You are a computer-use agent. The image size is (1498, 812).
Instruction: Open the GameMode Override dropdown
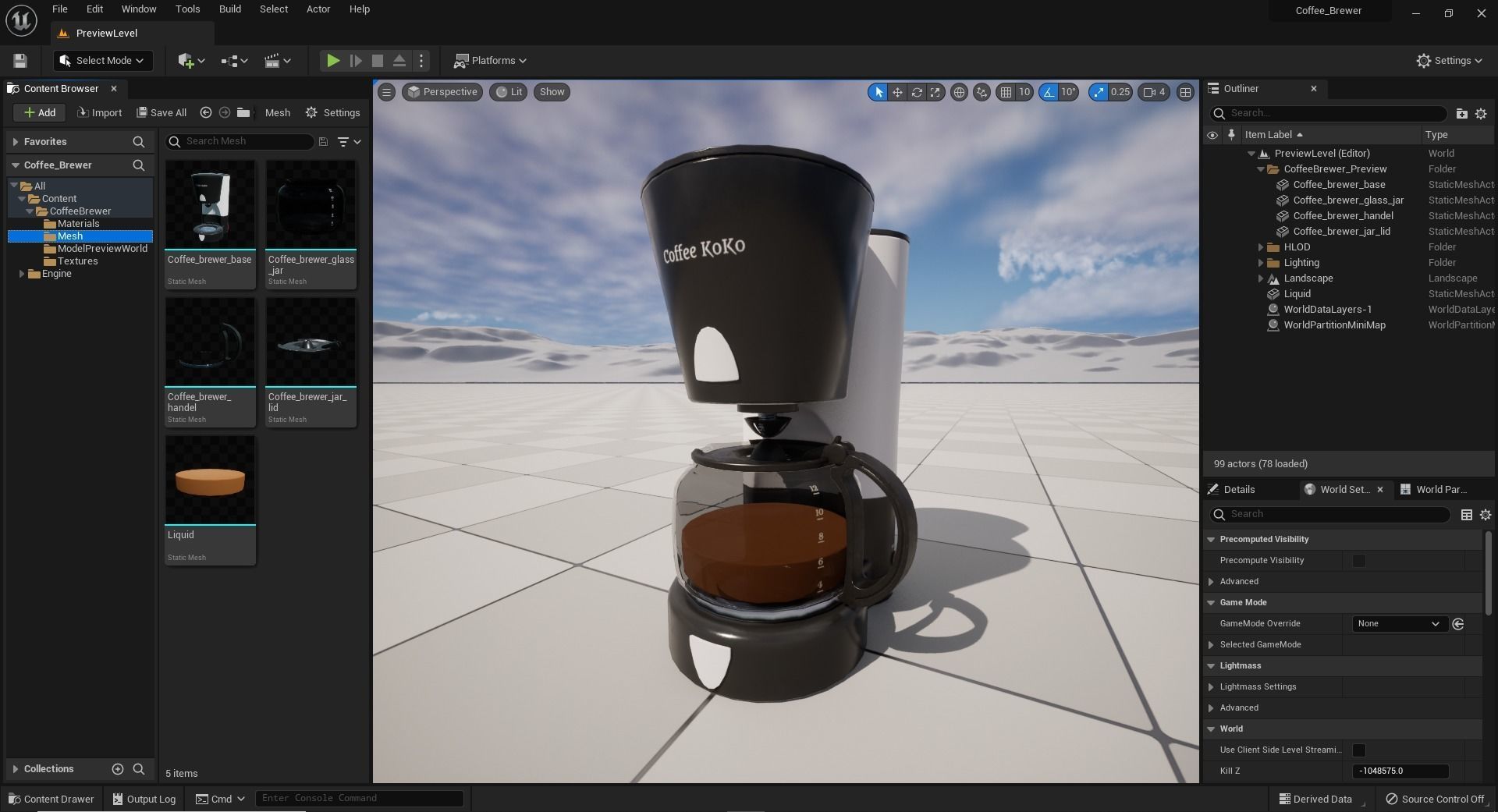pos(1399,624)
